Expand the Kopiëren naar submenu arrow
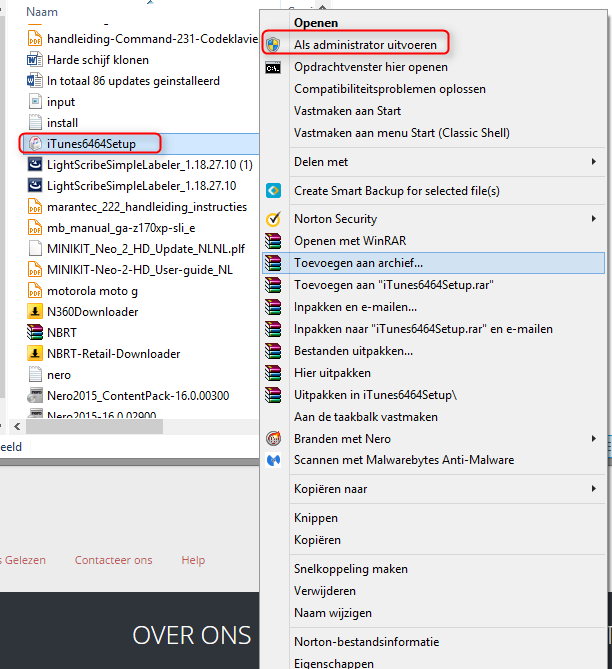Image resolution: width=612 pixels, height=669 pixels. click(x=594, y=488)
